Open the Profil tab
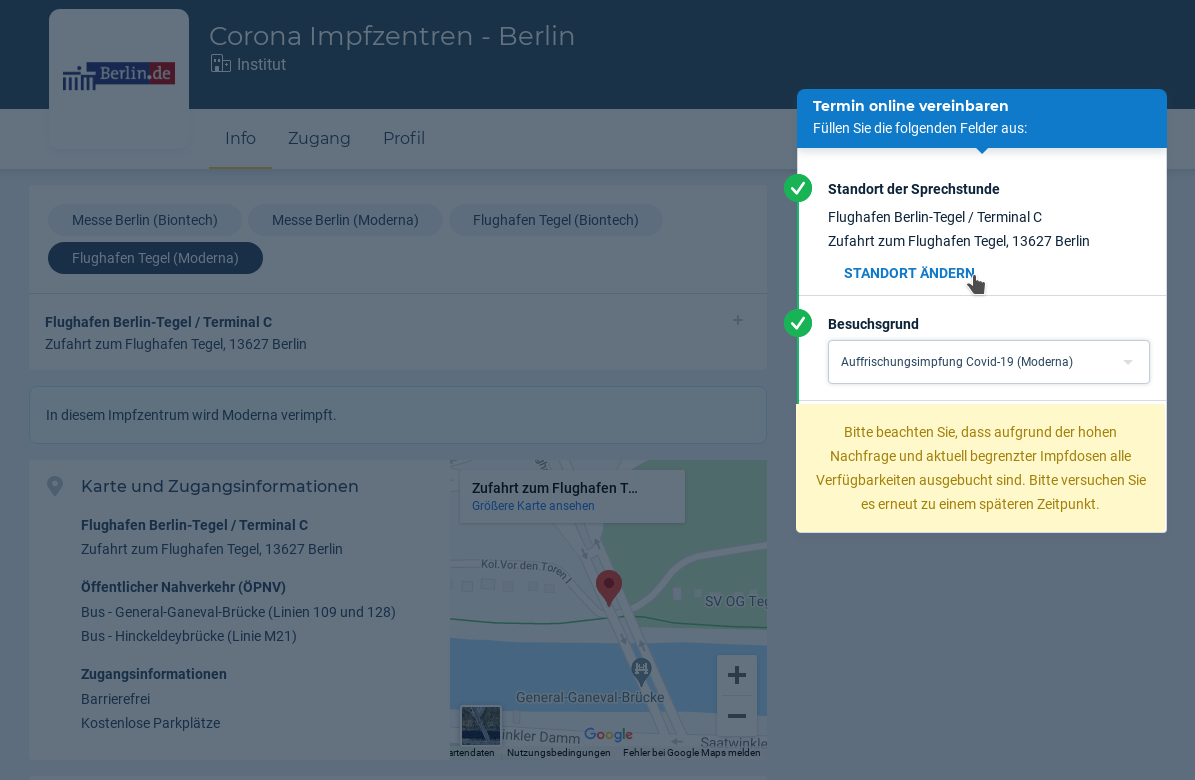Image resolution: width=1195 pixels, height=780 pixels. pyautogui.click(x=404, y=139)
